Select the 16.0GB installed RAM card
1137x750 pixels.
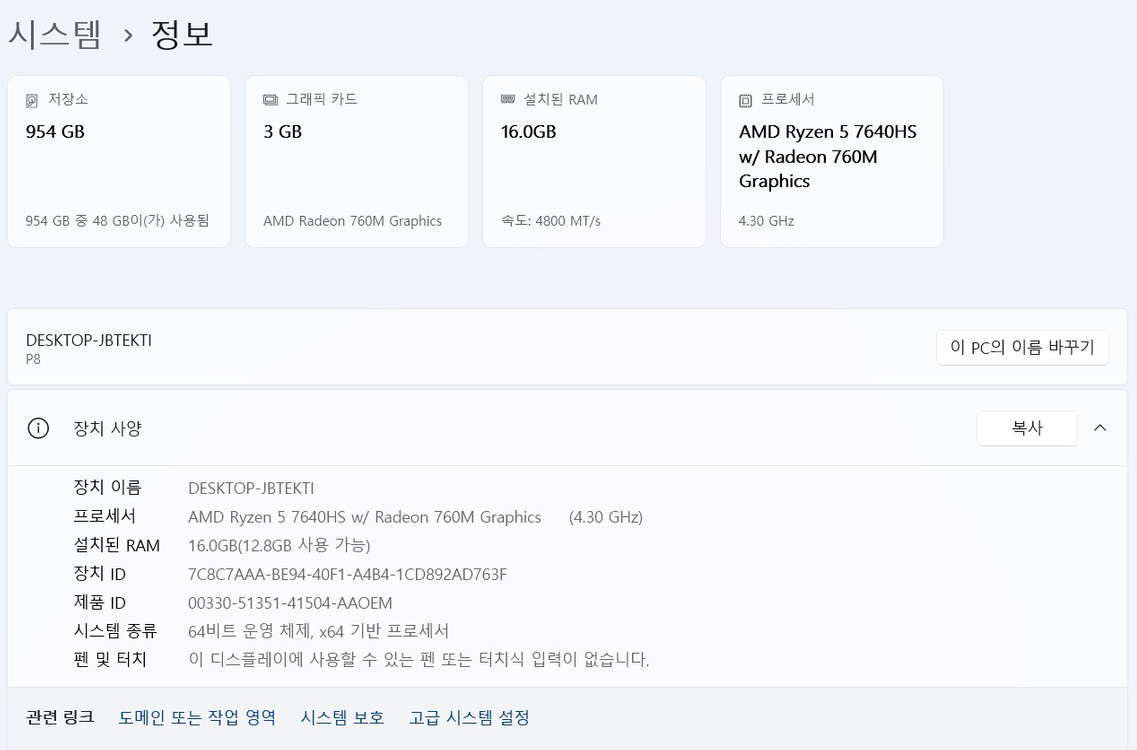[x=594, y=161]
